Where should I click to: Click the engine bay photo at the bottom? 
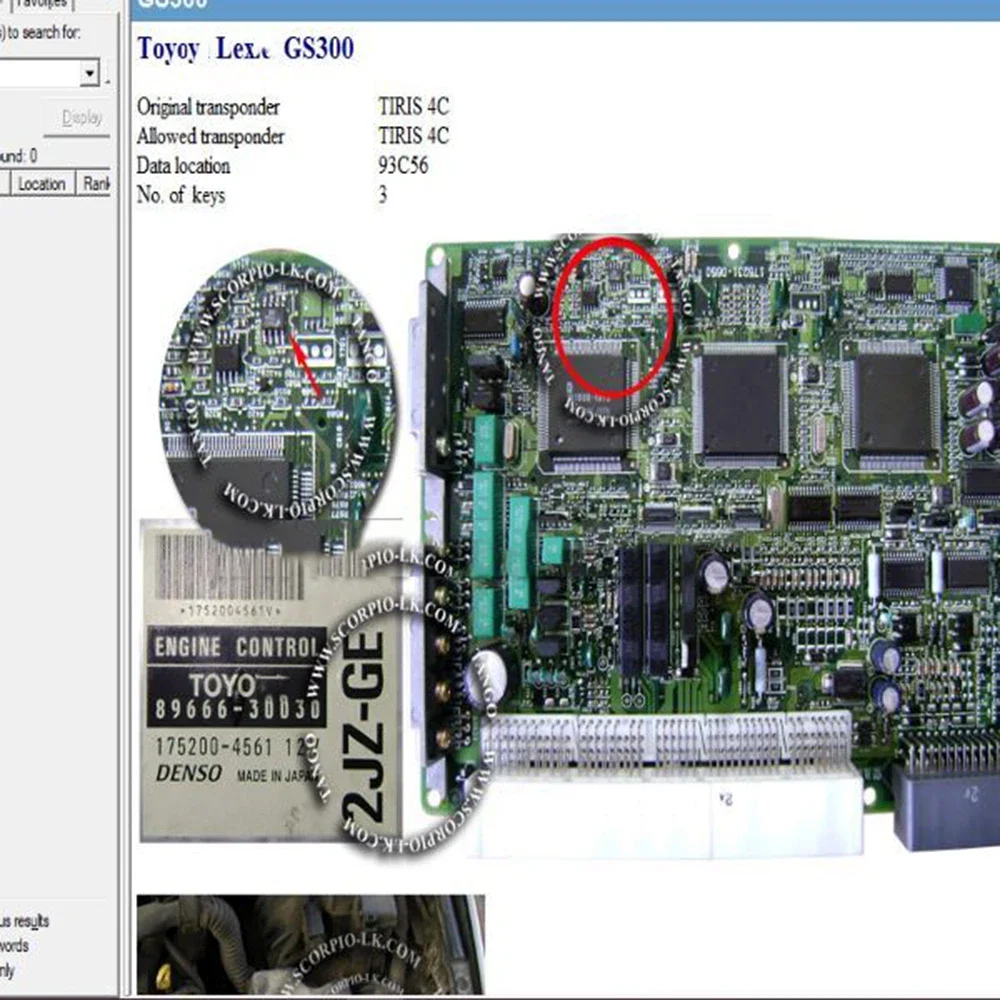(x=311, y=945)
